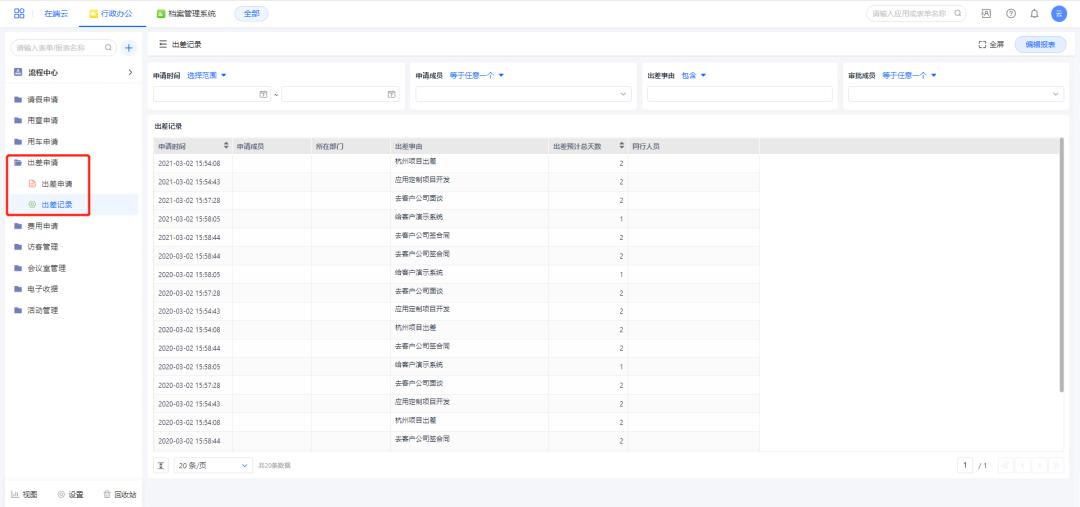The width and height of the screenshot is (1080, 507).
Task: Click the table export icon near the page size box
Action: [160, 466]
